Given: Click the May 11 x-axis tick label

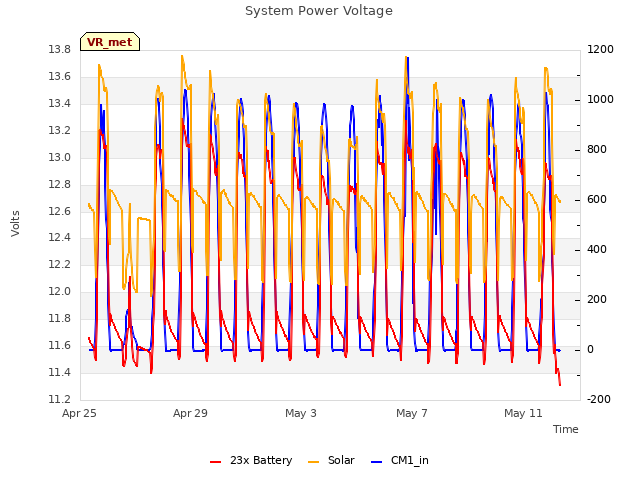Looking at the screenshot, I should [523, 413].
